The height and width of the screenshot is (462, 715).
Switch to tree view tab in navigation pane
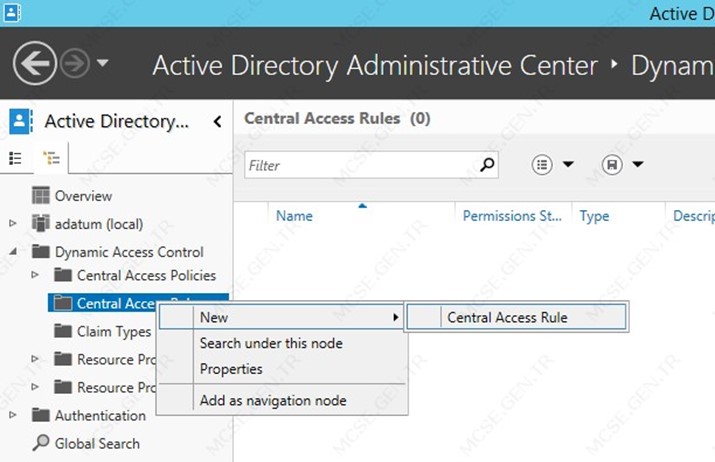click(x=51, y=158)
